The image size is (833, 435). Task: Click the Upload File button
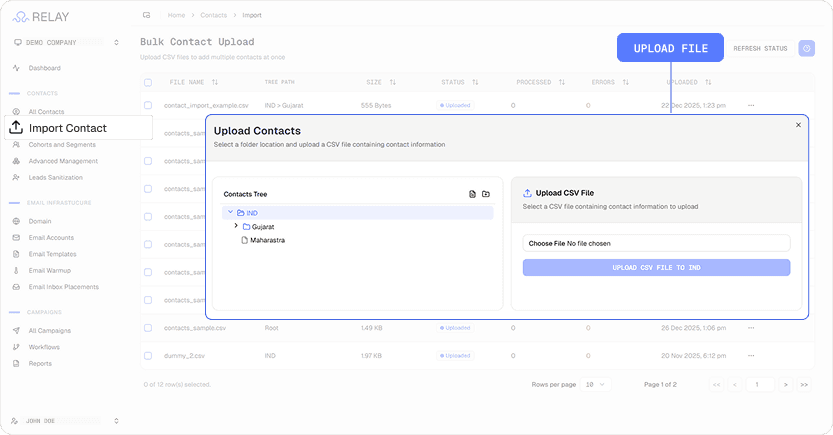(x=670, y=48)
